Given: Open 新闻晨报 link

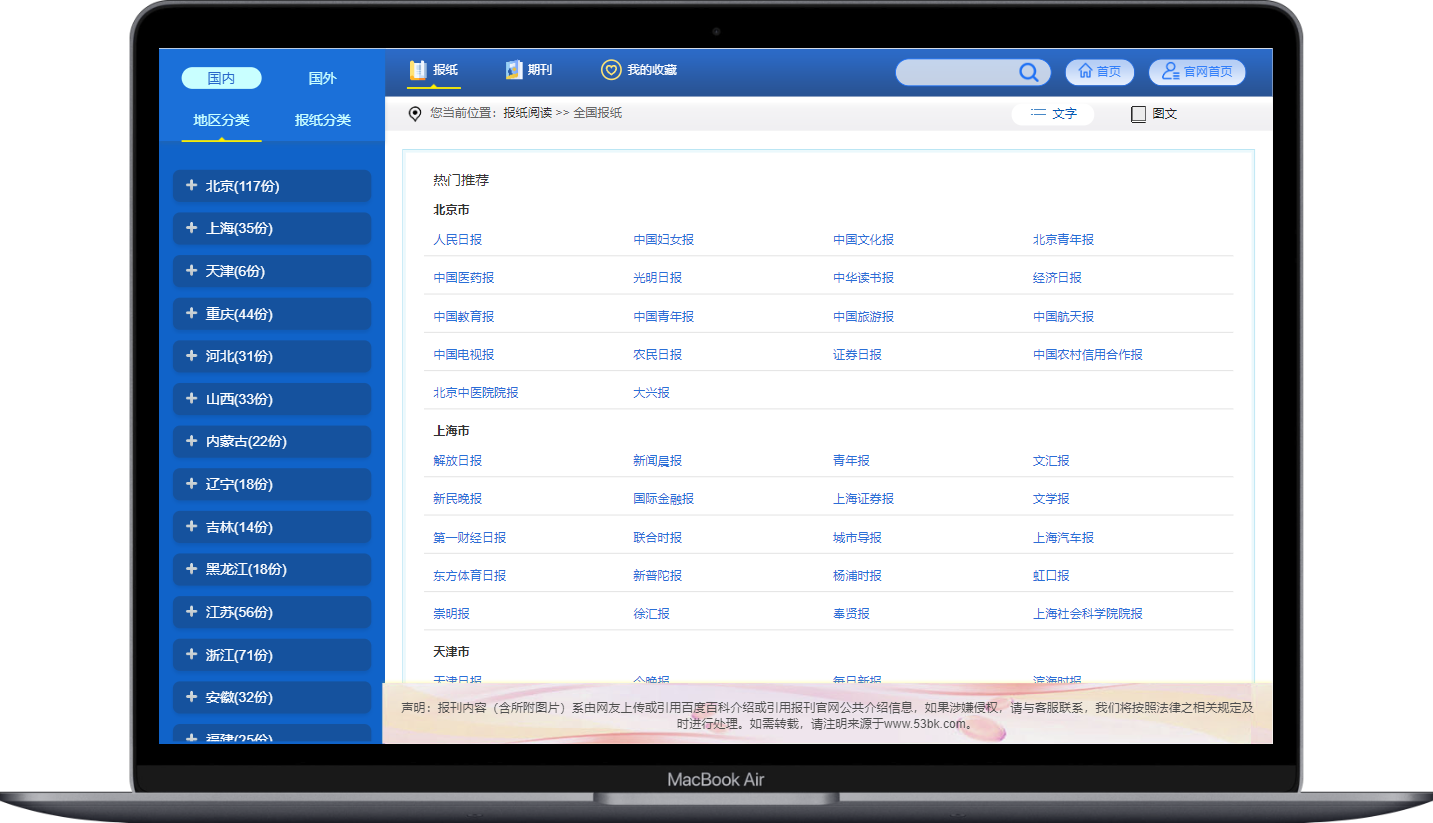Looking at the screenshot, I should 657,461.
